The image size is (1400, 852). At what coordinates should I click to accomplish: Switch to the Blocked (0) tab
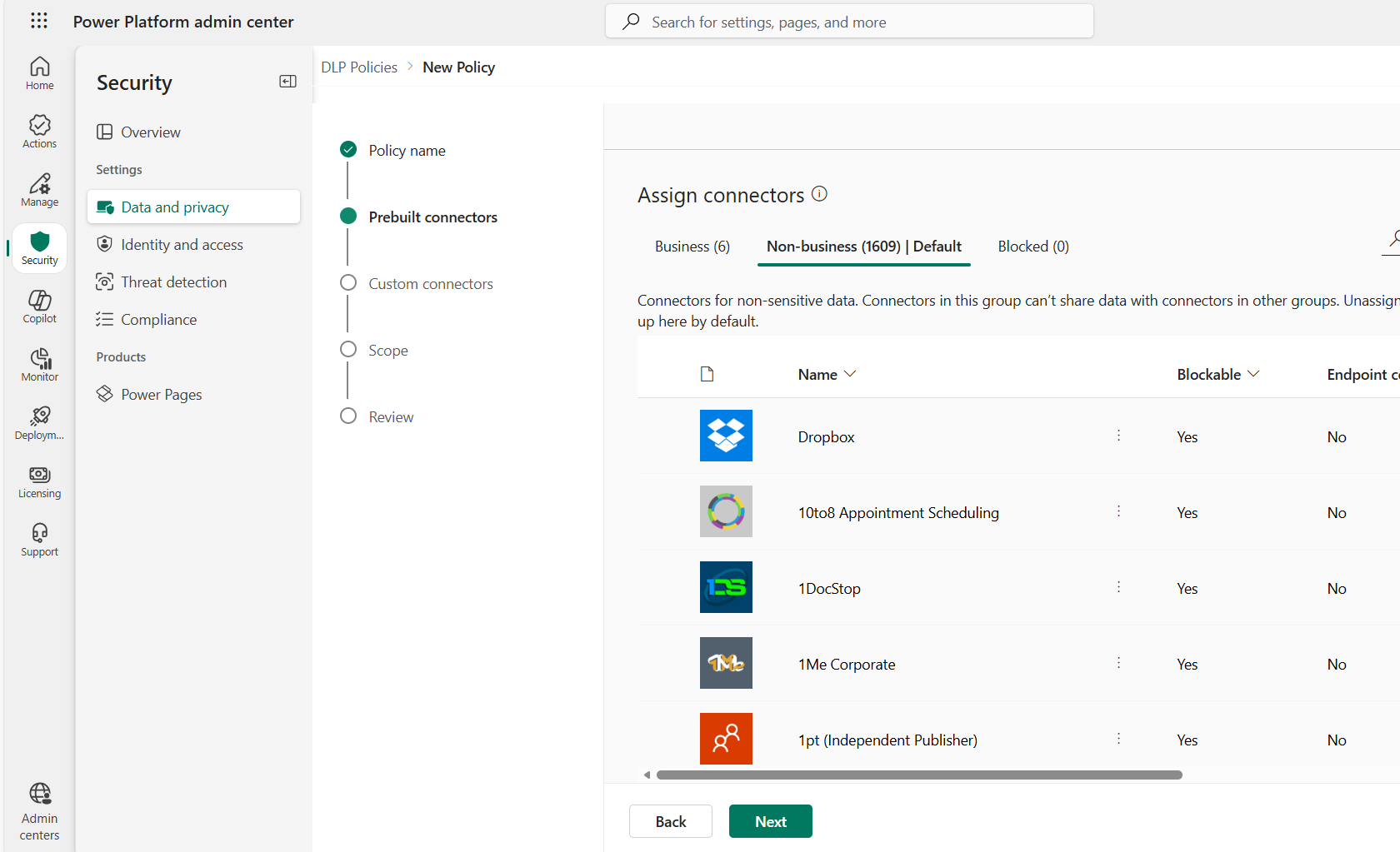coord(1032,247)
